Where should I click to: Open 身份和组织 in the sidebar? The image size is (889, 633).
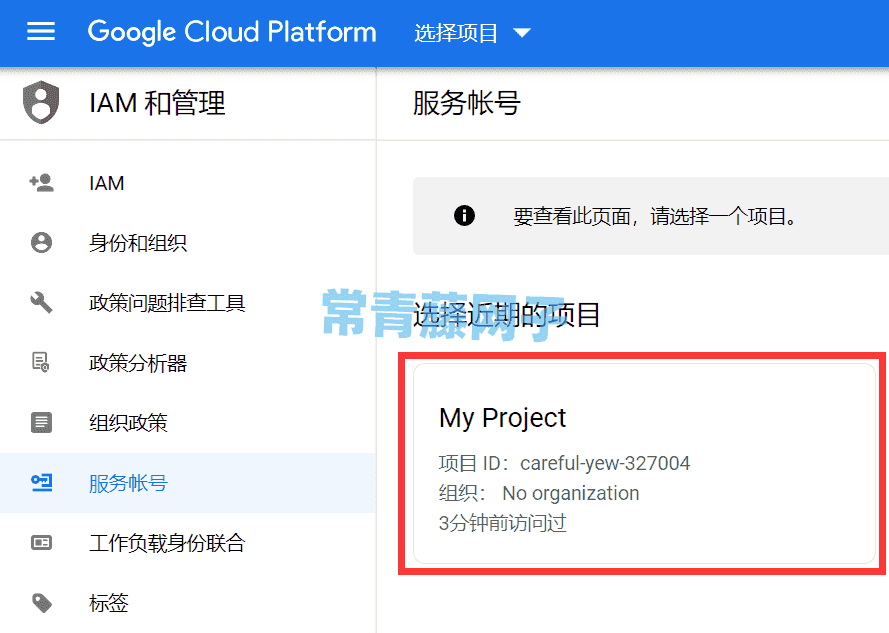point(188,243)
